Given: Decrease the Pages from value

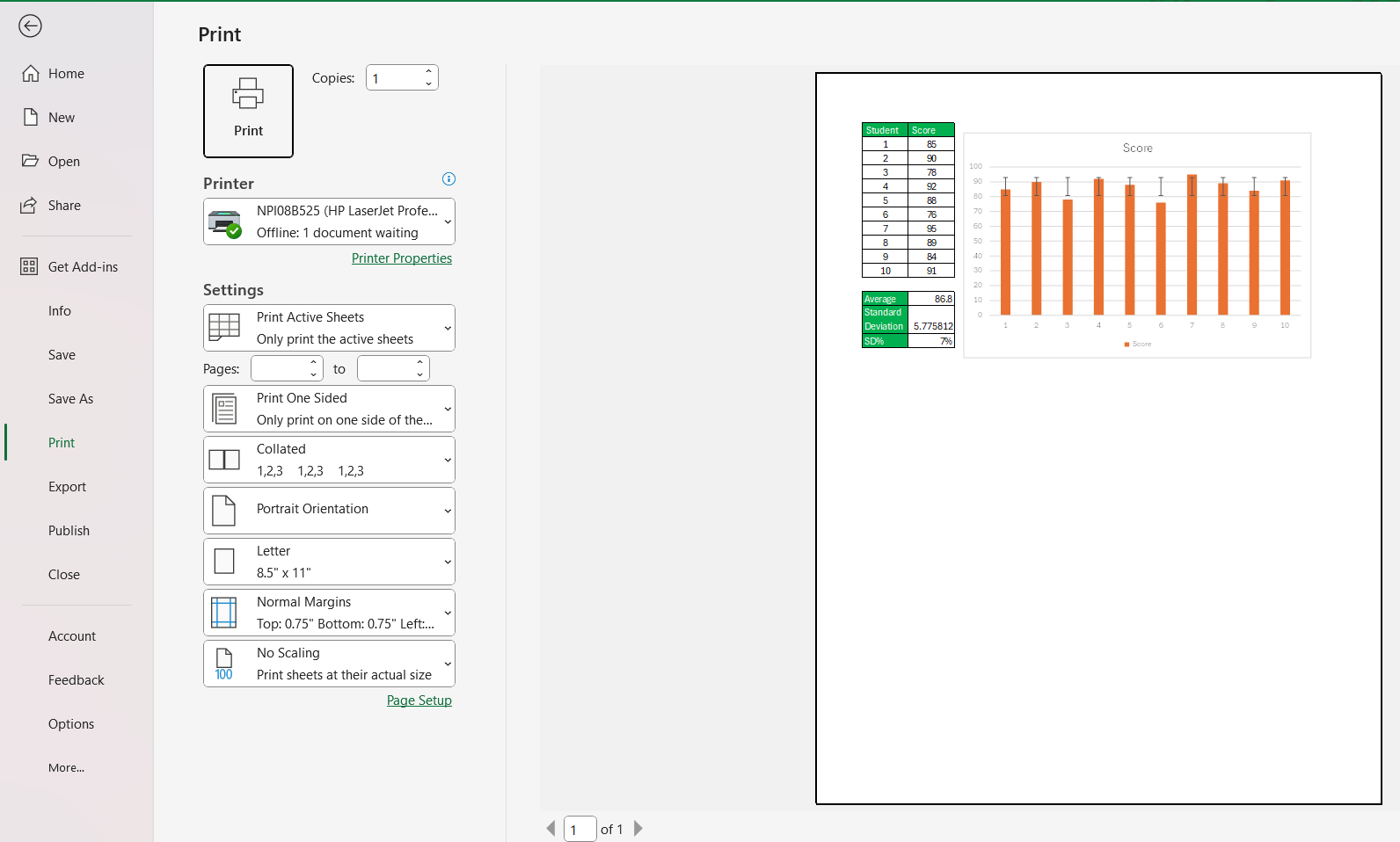Looking at the screenshot, I should 313,374.
